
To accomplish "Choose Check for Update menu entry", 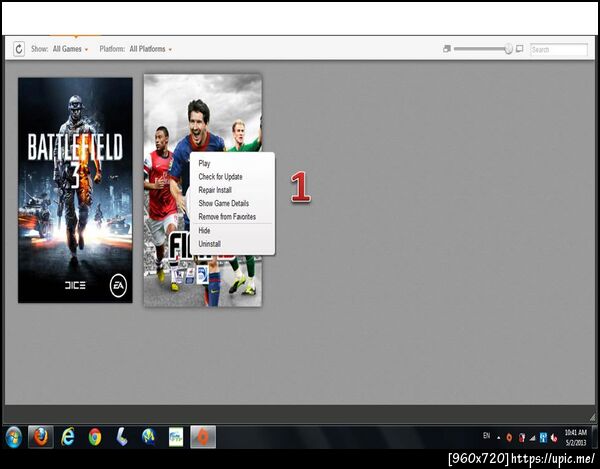I will tap(220, 177).
